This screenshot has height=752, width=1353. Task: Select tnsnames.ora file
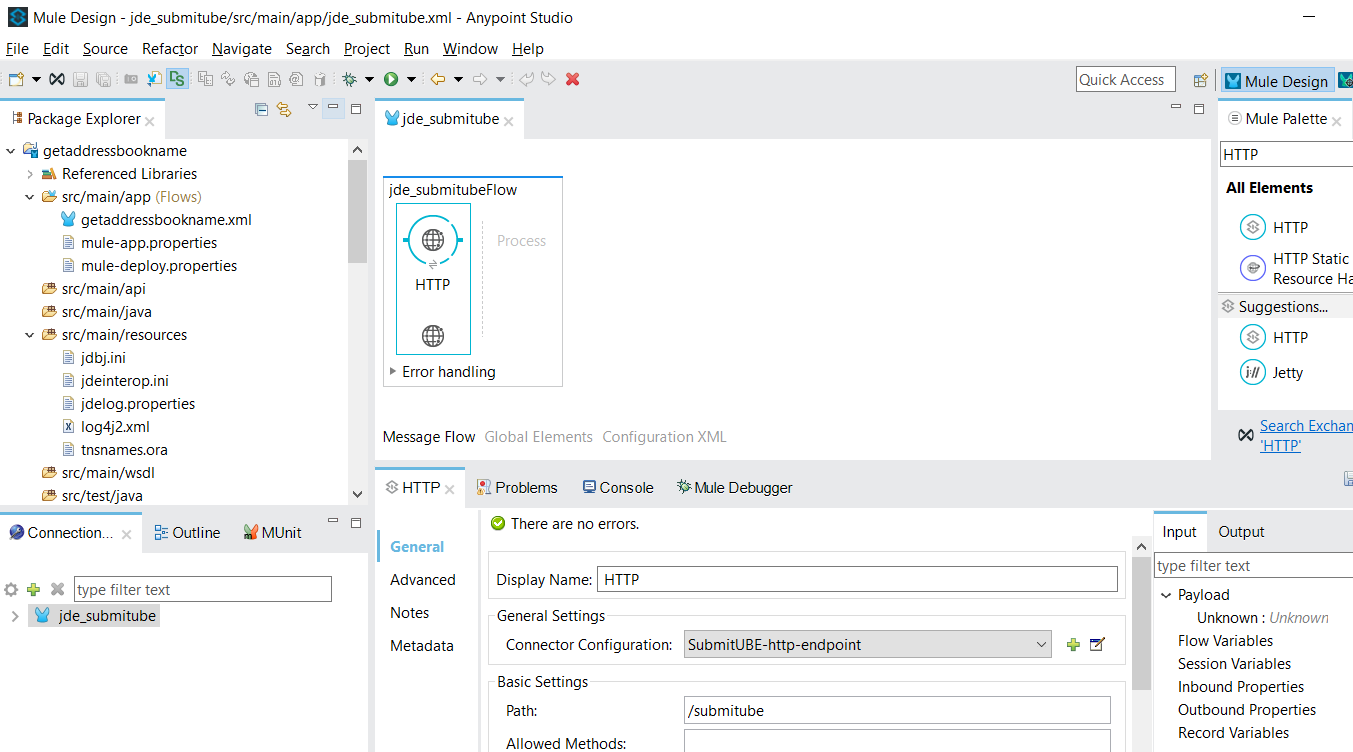[x=124, y=450]
